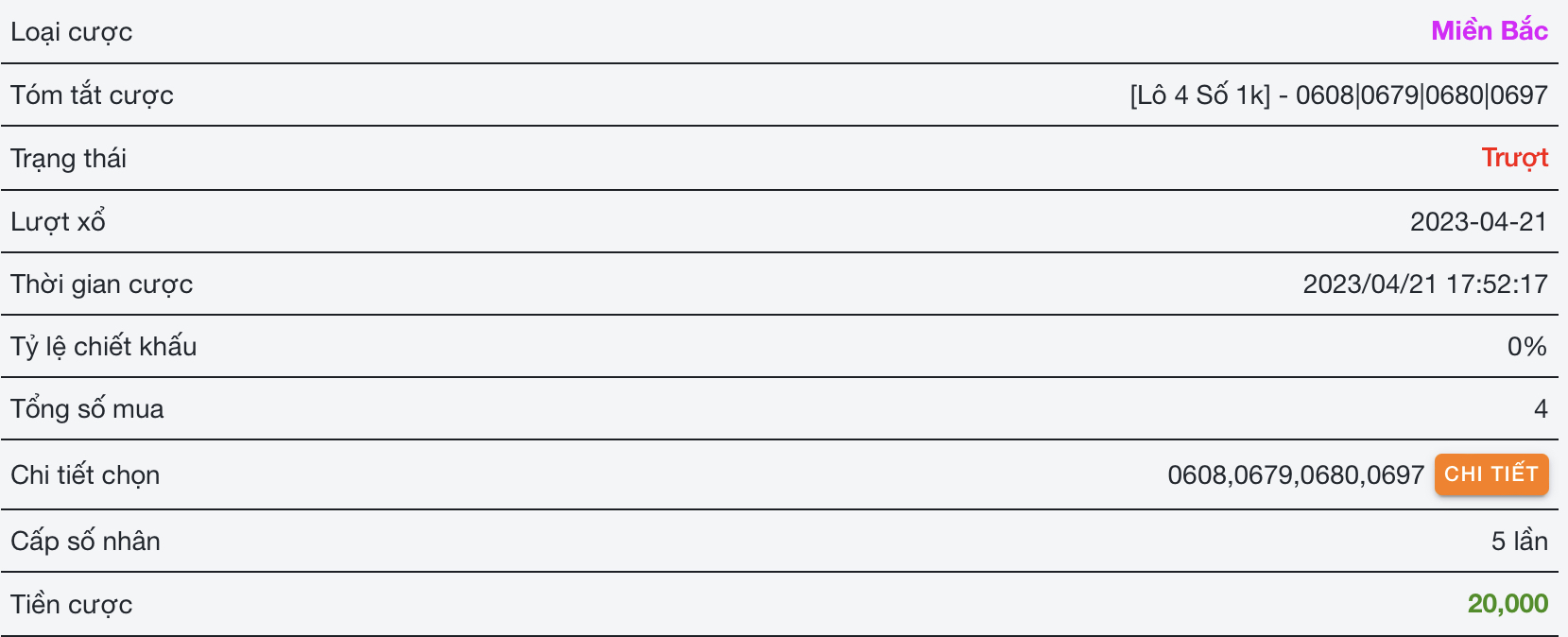Click the Loại cược label
The width and height of the screenshot is (1568, 637).
72,32
